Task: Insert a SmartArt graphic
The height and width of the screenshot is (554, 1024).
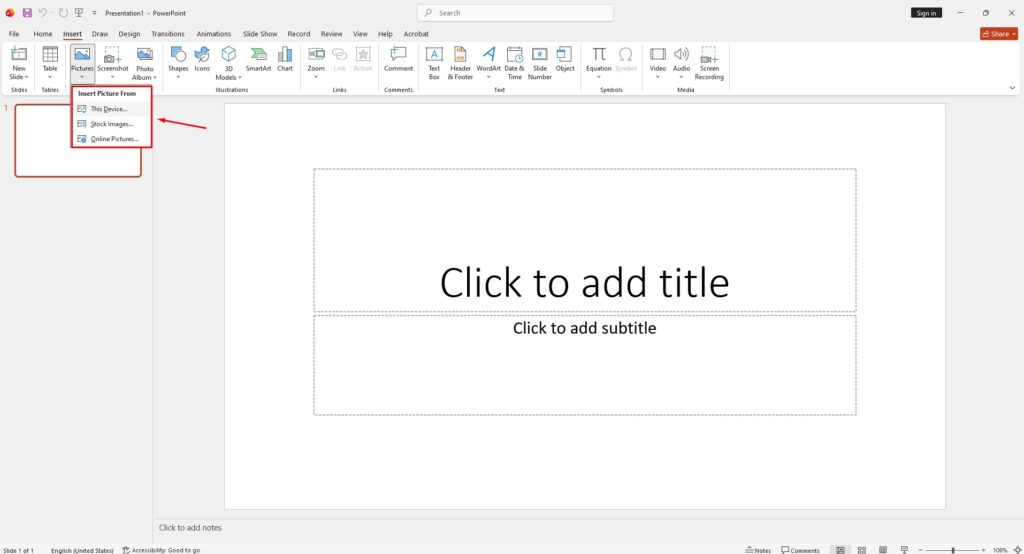Action: (258, 59)
